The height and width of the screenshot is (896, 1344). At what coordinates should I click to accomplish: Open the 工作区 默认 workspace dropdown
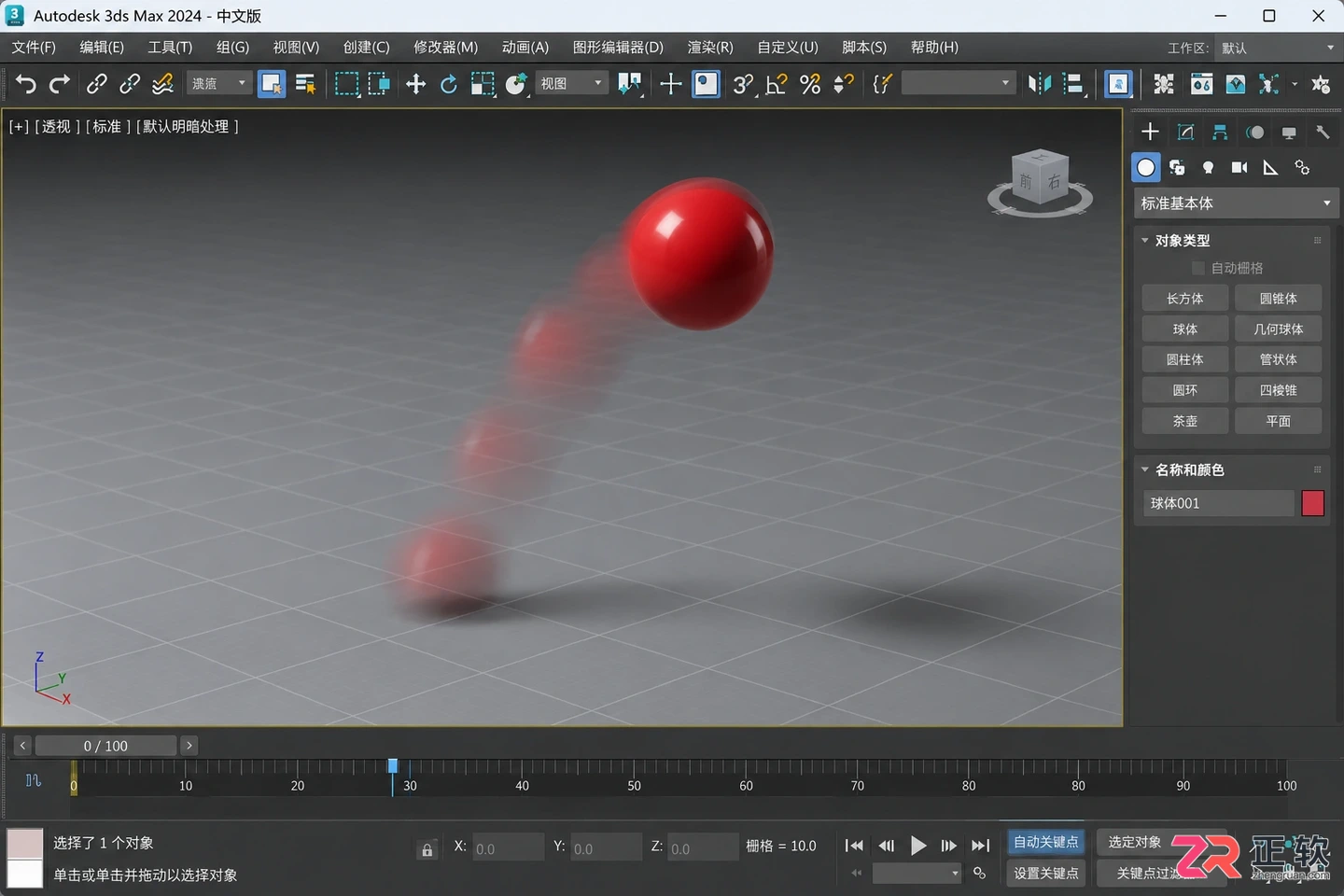click(1277, 48)
